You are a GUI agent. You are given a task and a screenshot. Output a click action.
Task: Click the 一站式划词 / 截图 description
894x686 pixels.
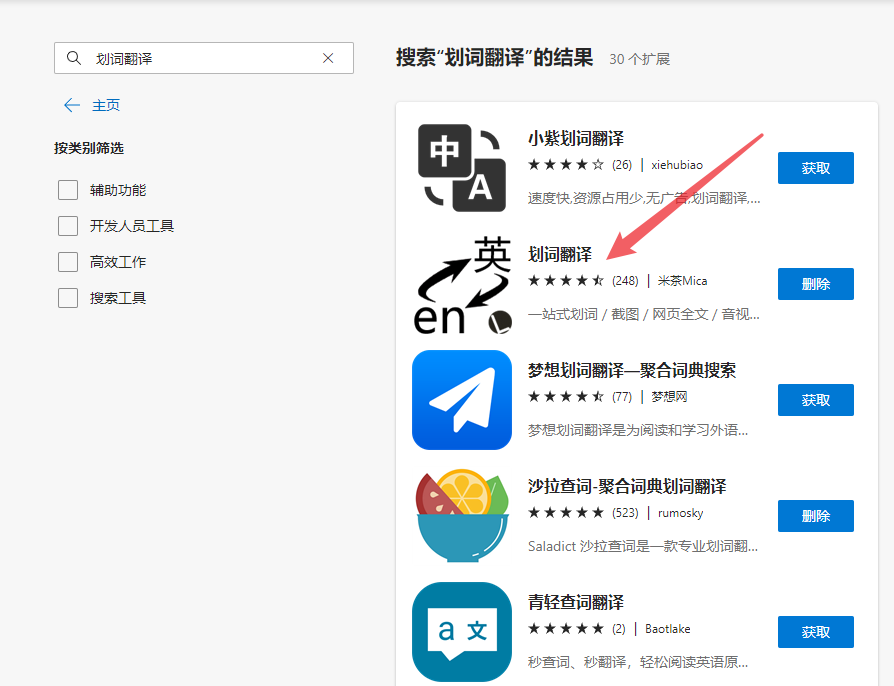[x=644, y=314]
